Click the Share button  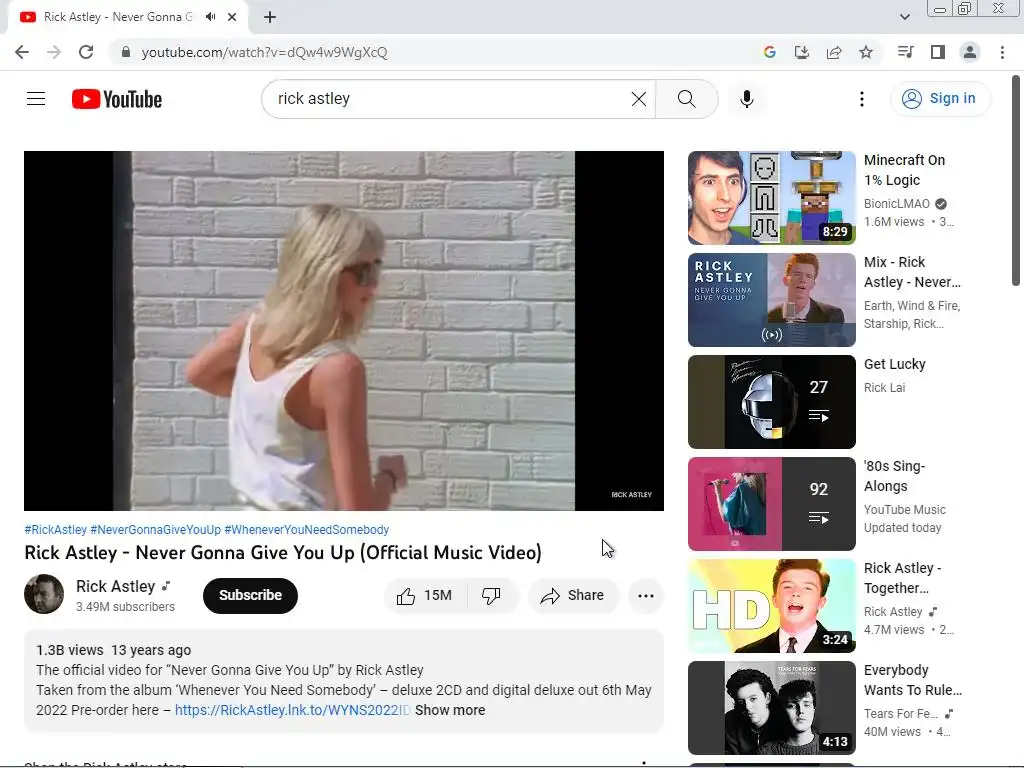point(573,596)
